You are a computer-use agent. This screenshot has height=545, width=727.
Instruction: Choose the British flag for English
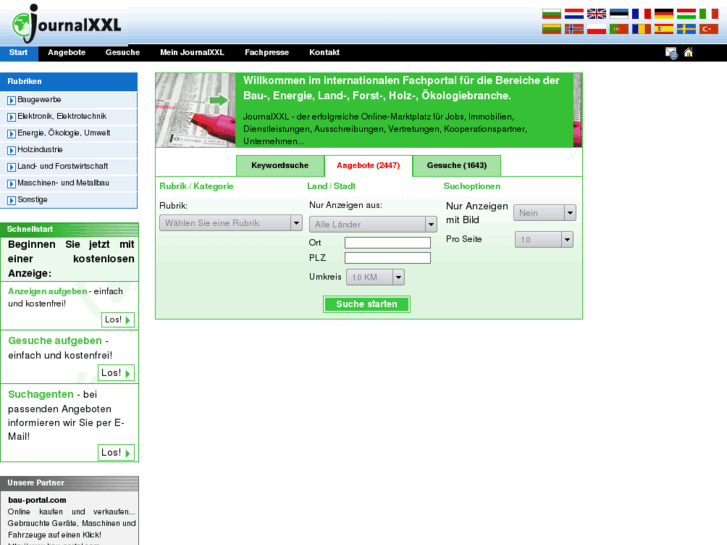pyautogui.click(x=596, y=14)
